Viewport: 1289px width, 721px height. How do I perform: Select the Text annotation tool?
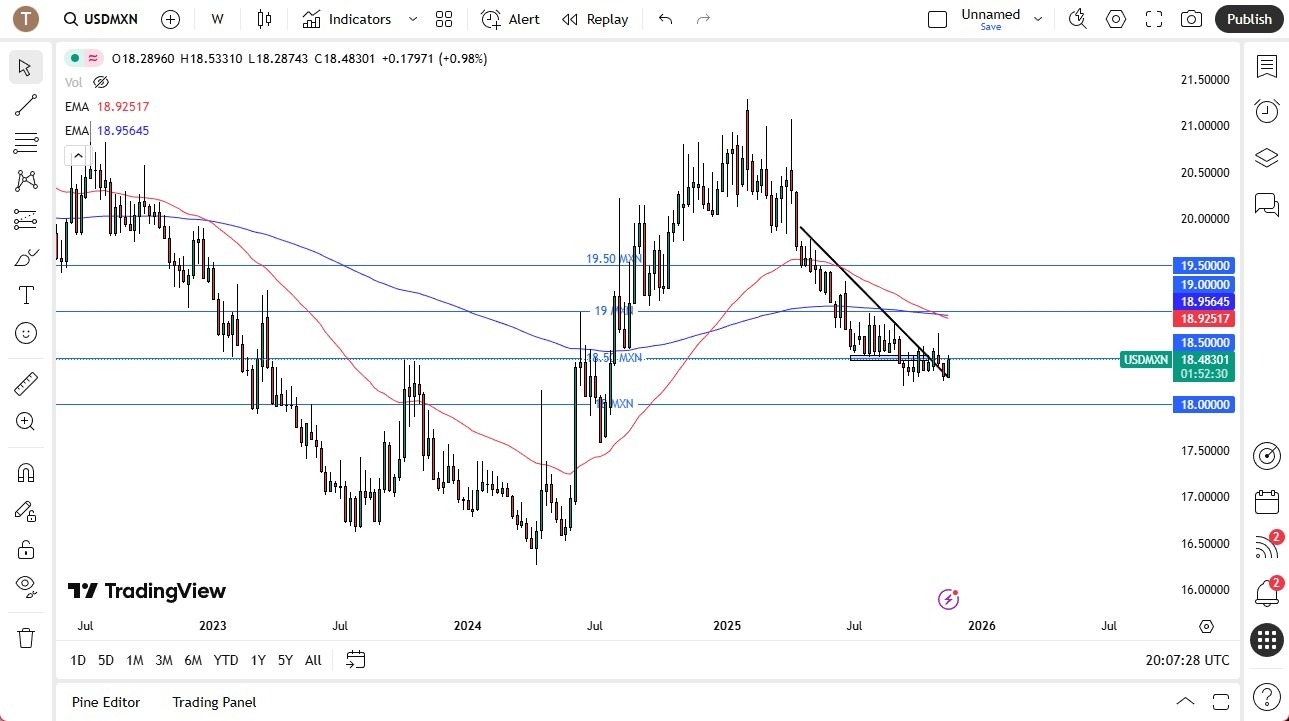coord(25,294)
